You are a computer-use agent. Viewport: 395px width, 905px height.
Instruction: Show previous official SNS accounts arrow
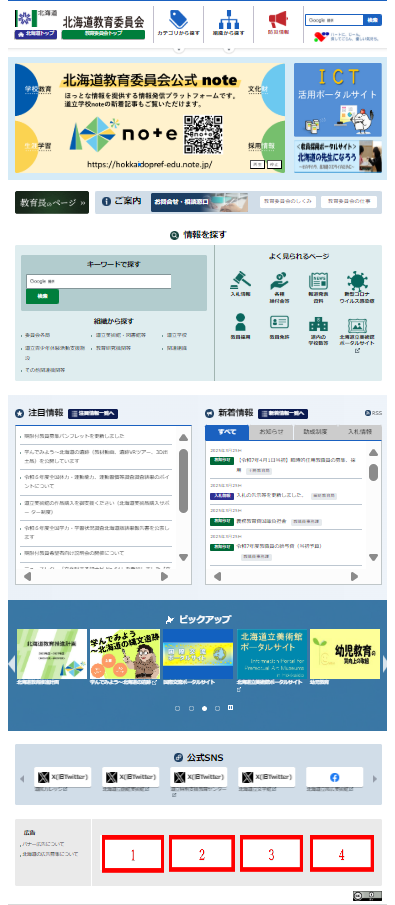click(x=22, y=779)
